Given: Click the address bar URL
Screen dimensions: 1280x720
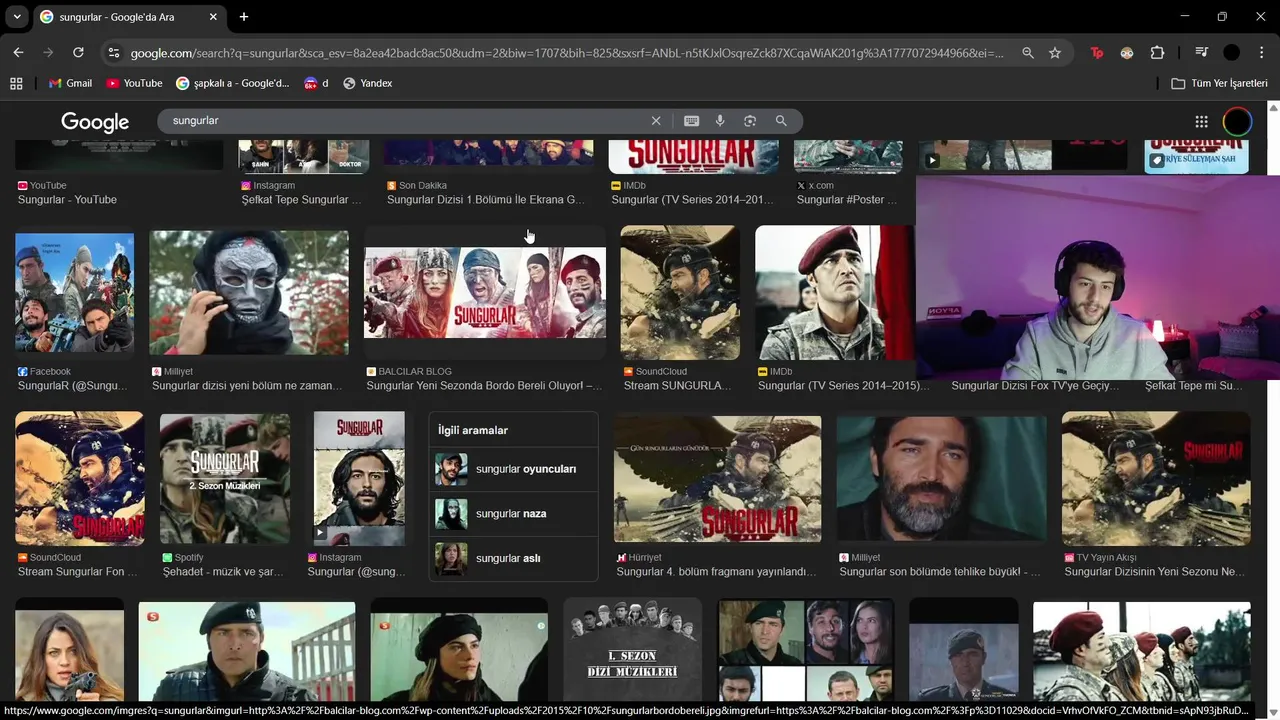Looking at the screenshot, I should [567, 53].
